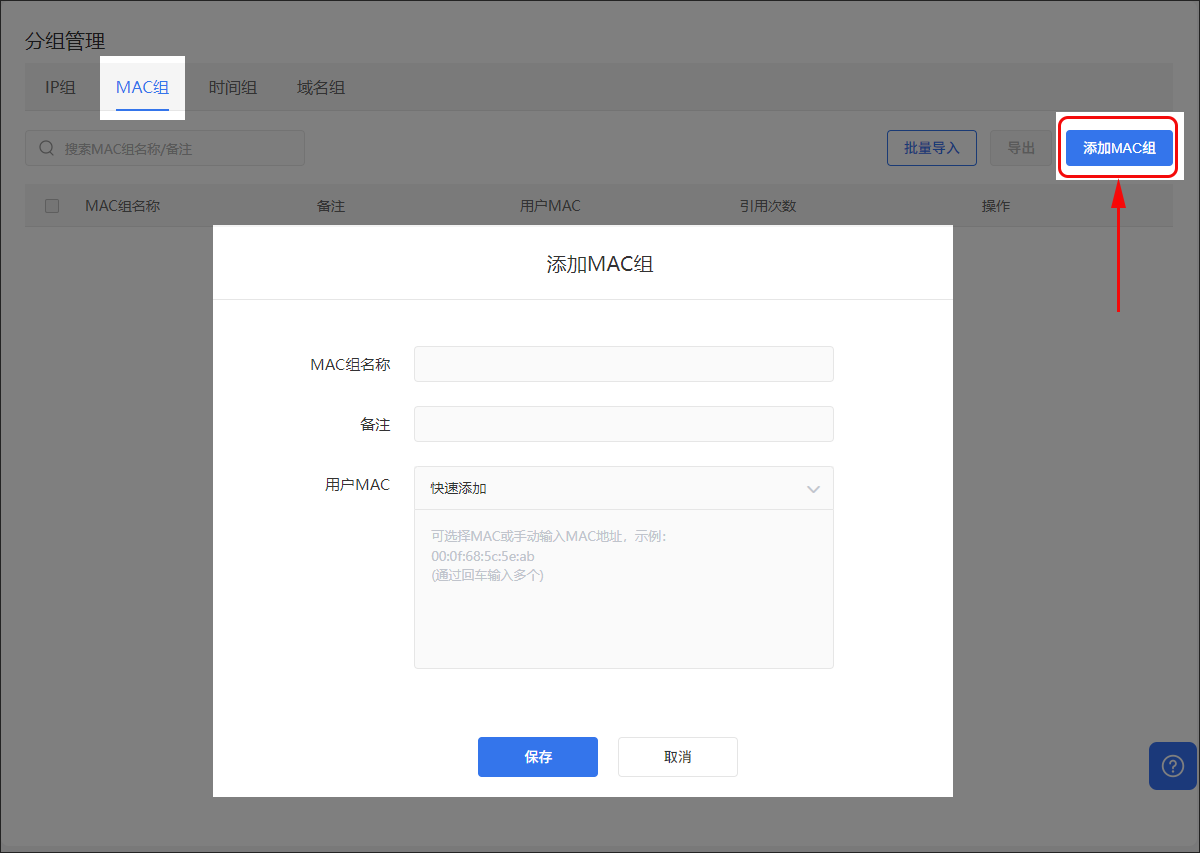Click the 用户MAC column header
This screenshot has width=1200, height=853.
tap(550, 206)
